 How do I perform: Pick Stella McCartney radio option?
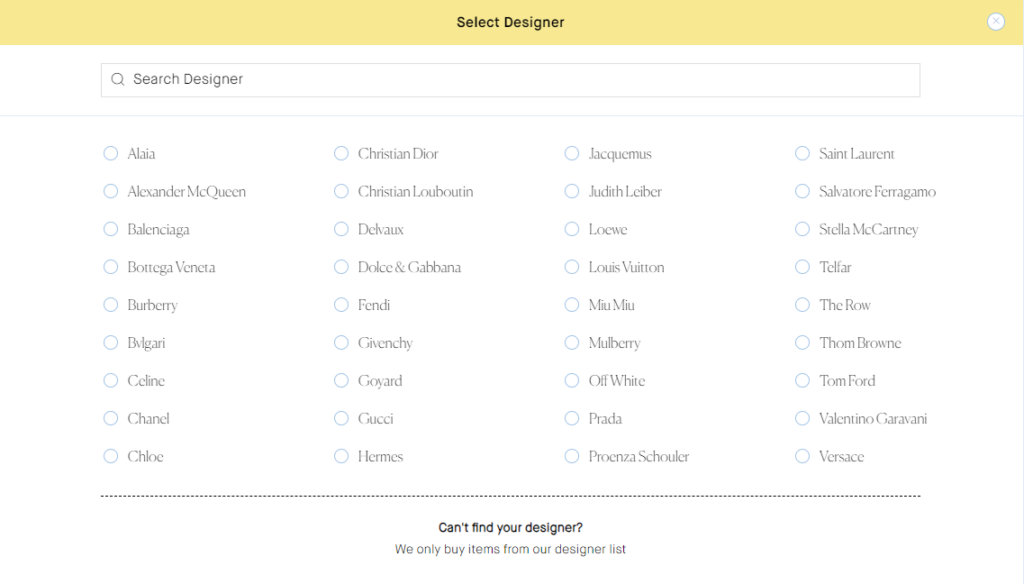coord(803,229)
